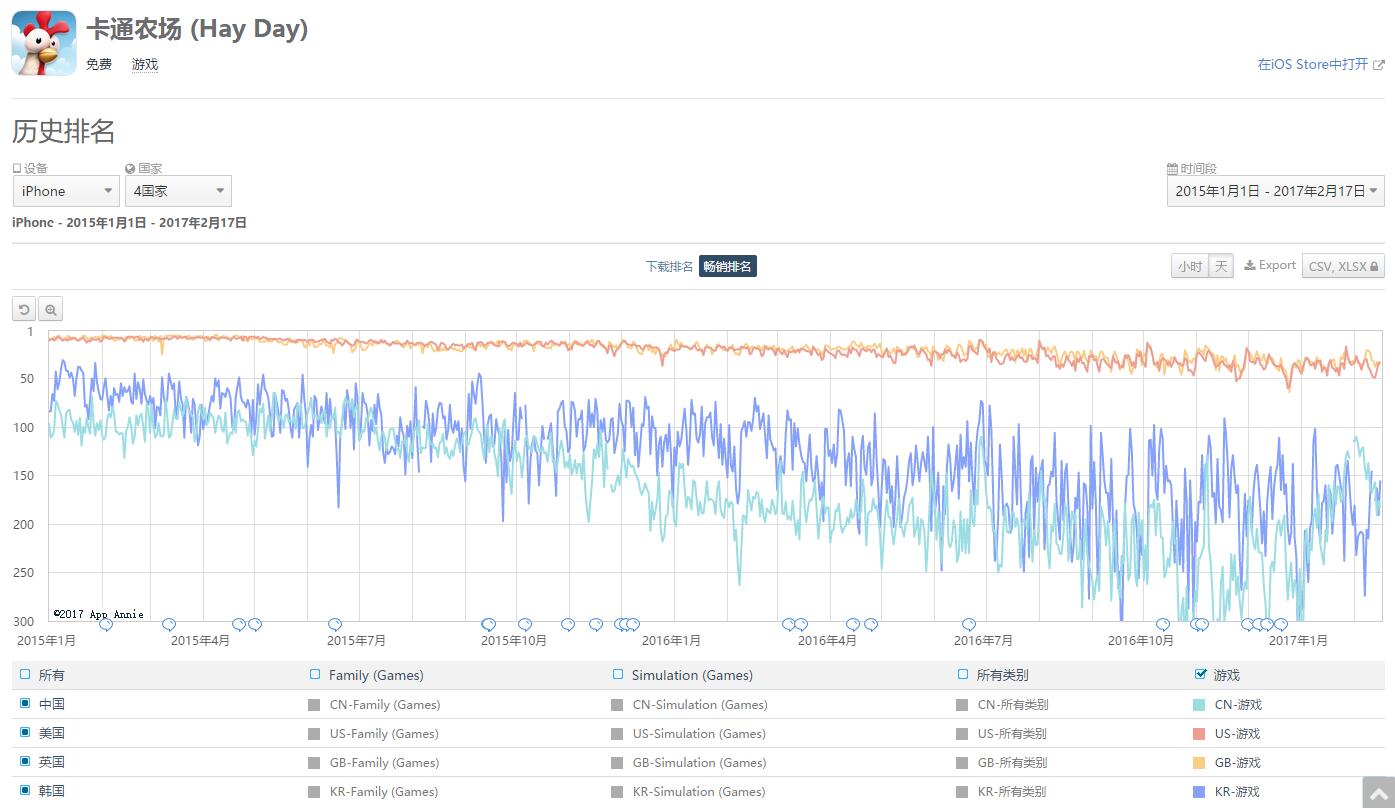Open the 在iOS Store中打开 link
The height and width of the screenshot is (808, 1395).
[1312, 65]
